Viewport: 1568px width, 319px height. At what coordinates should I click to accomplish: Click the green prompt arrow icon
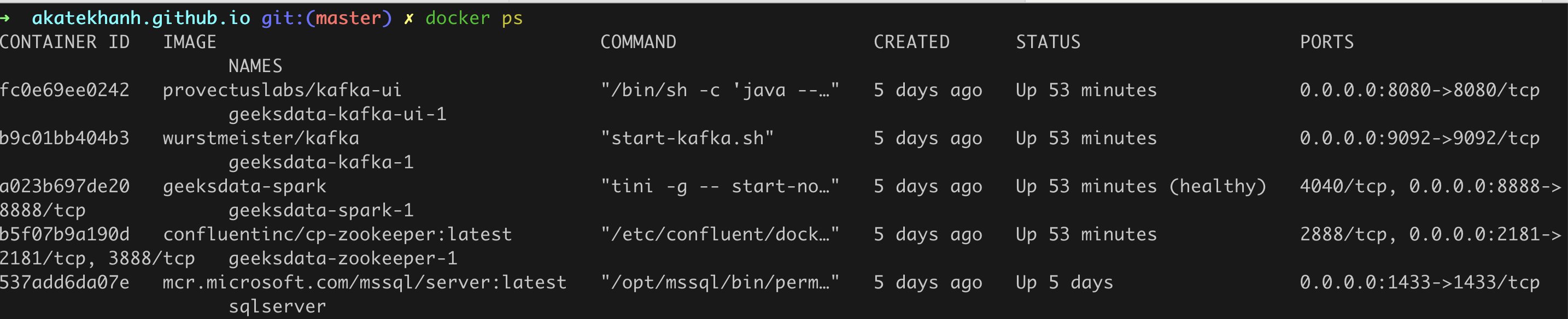(x=5, y=18)
